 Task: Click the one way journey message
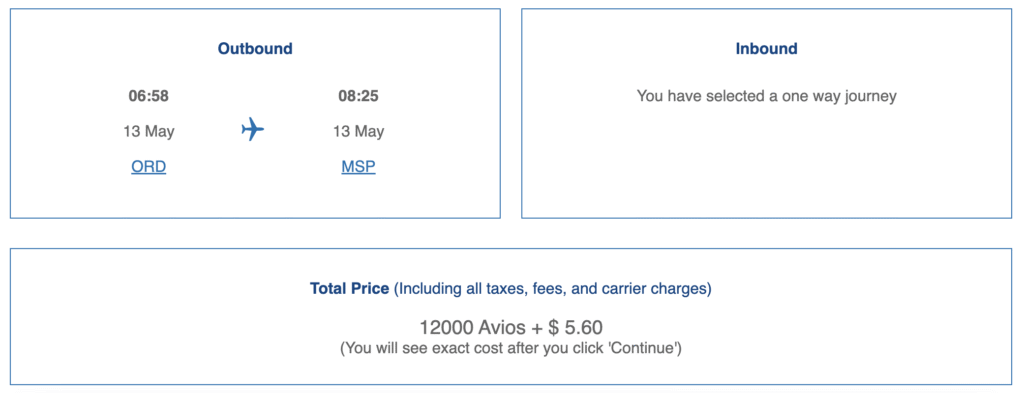767,97
